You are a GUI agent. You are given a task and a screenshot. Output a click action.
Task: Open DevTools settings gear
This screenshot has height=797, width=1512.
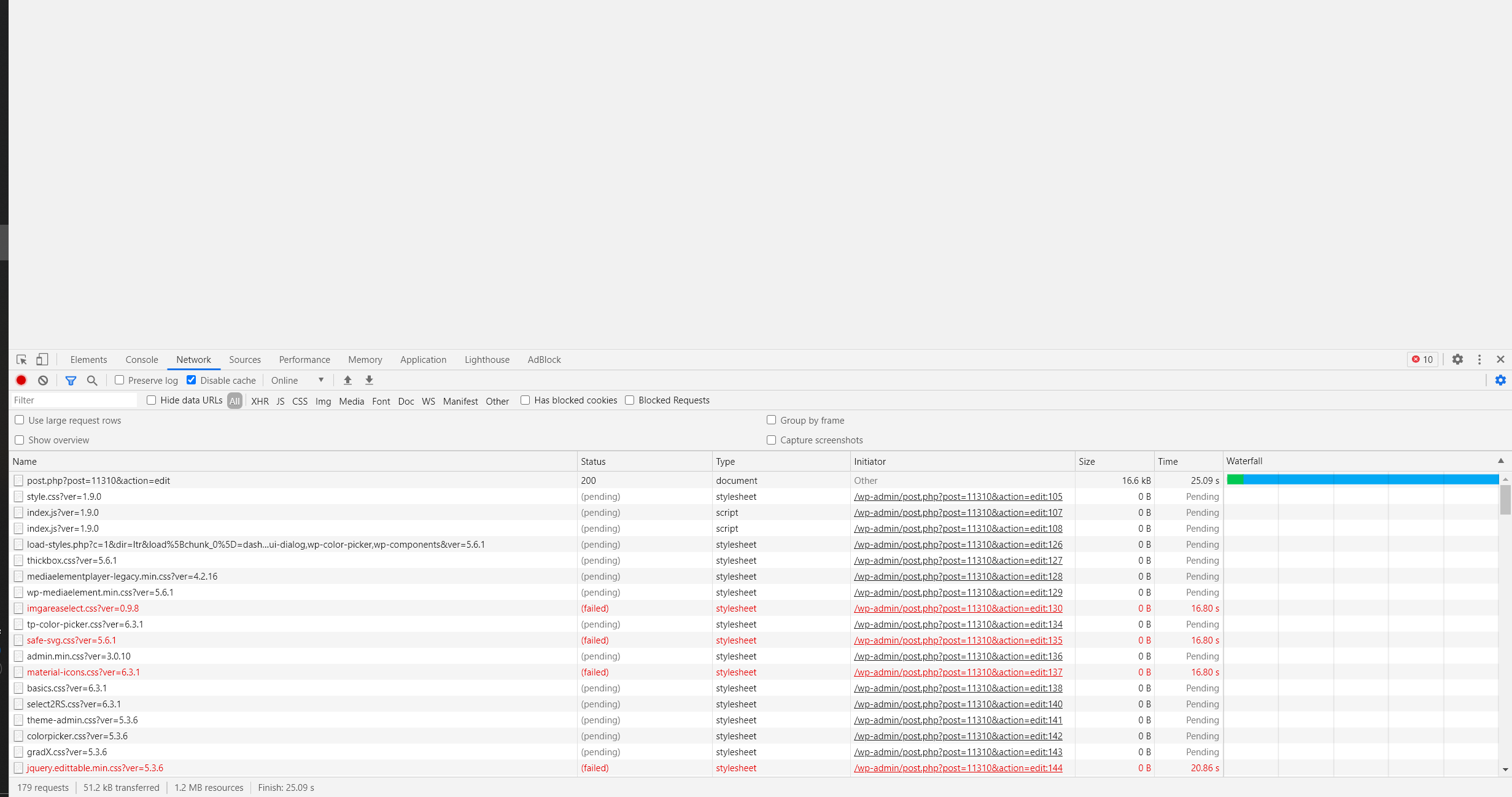coord(1457,360)
